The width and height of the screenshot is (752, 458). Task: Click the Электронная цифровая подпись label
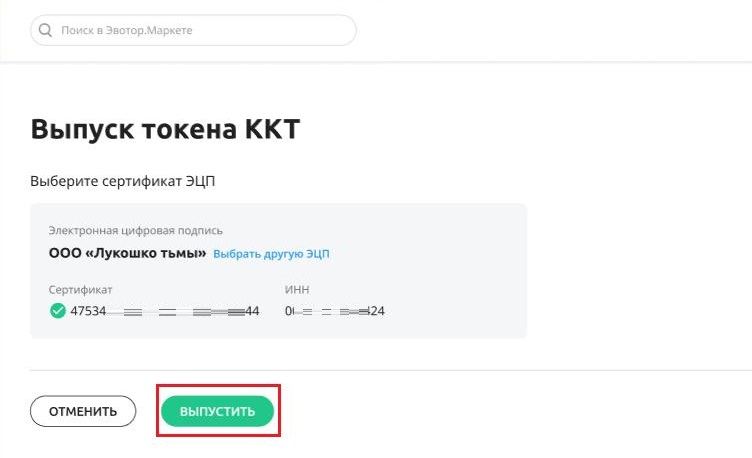pyautogui.click(x=135, y=231)
